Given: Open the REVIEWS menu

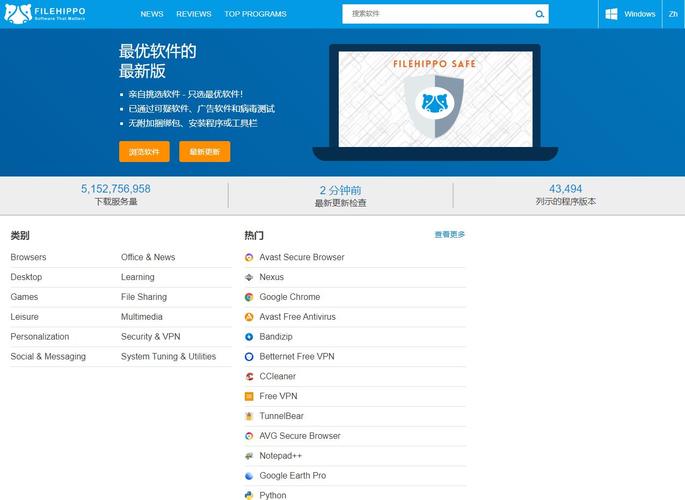Looking at the screenshot, I should (x=194, y=14).
